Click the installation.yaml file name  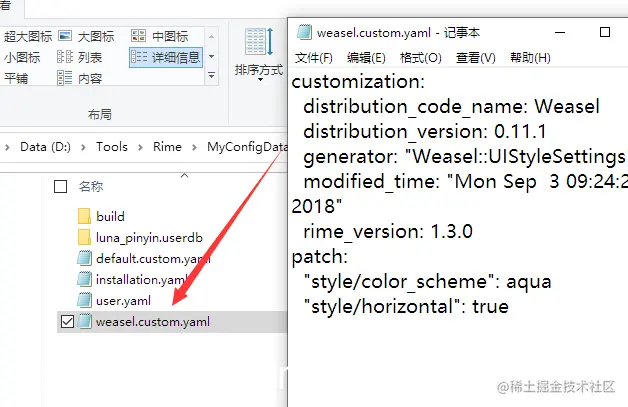click(x=142, y=280)
